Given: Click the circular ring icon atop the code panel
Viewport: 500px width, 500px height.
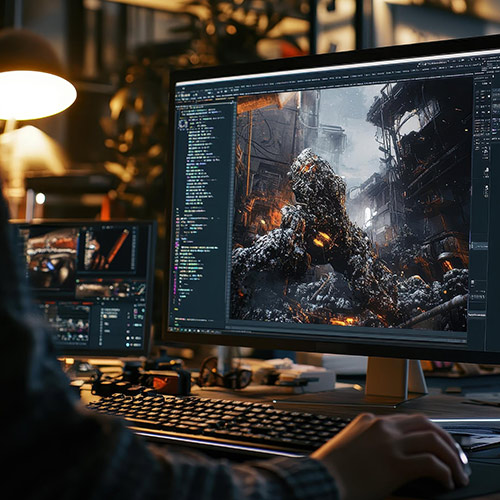Looking at the screenshot, I should 183,124.
